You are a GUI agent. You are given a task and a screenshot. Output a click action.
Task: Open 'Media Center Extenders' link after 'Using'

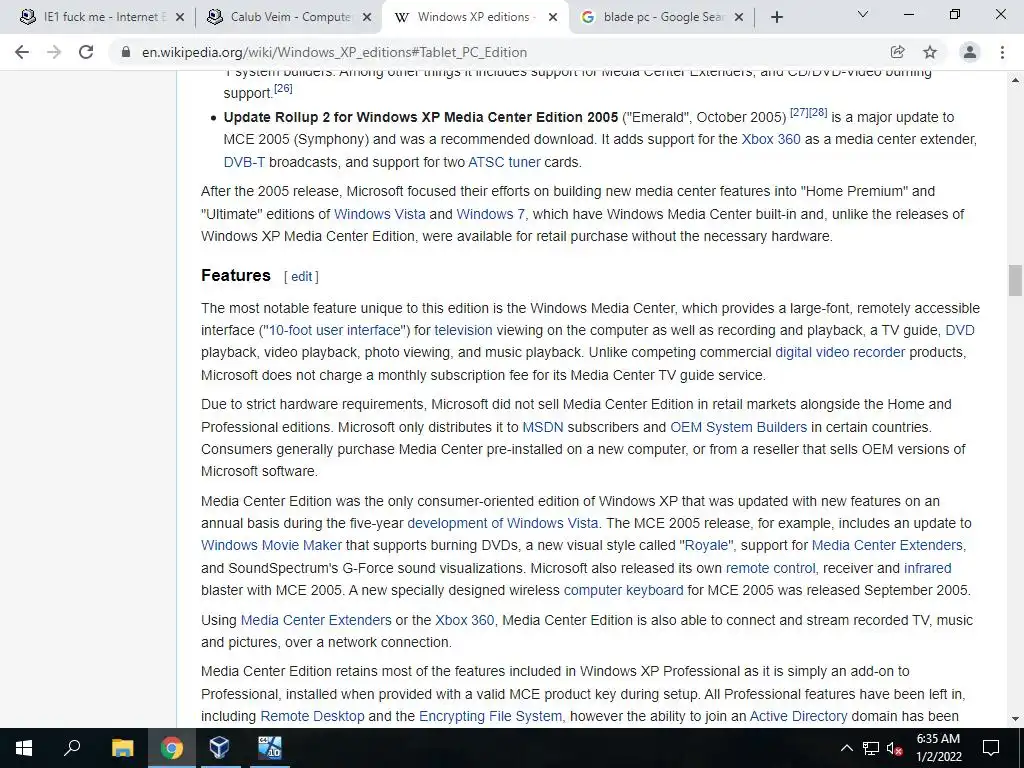point(316,620)
